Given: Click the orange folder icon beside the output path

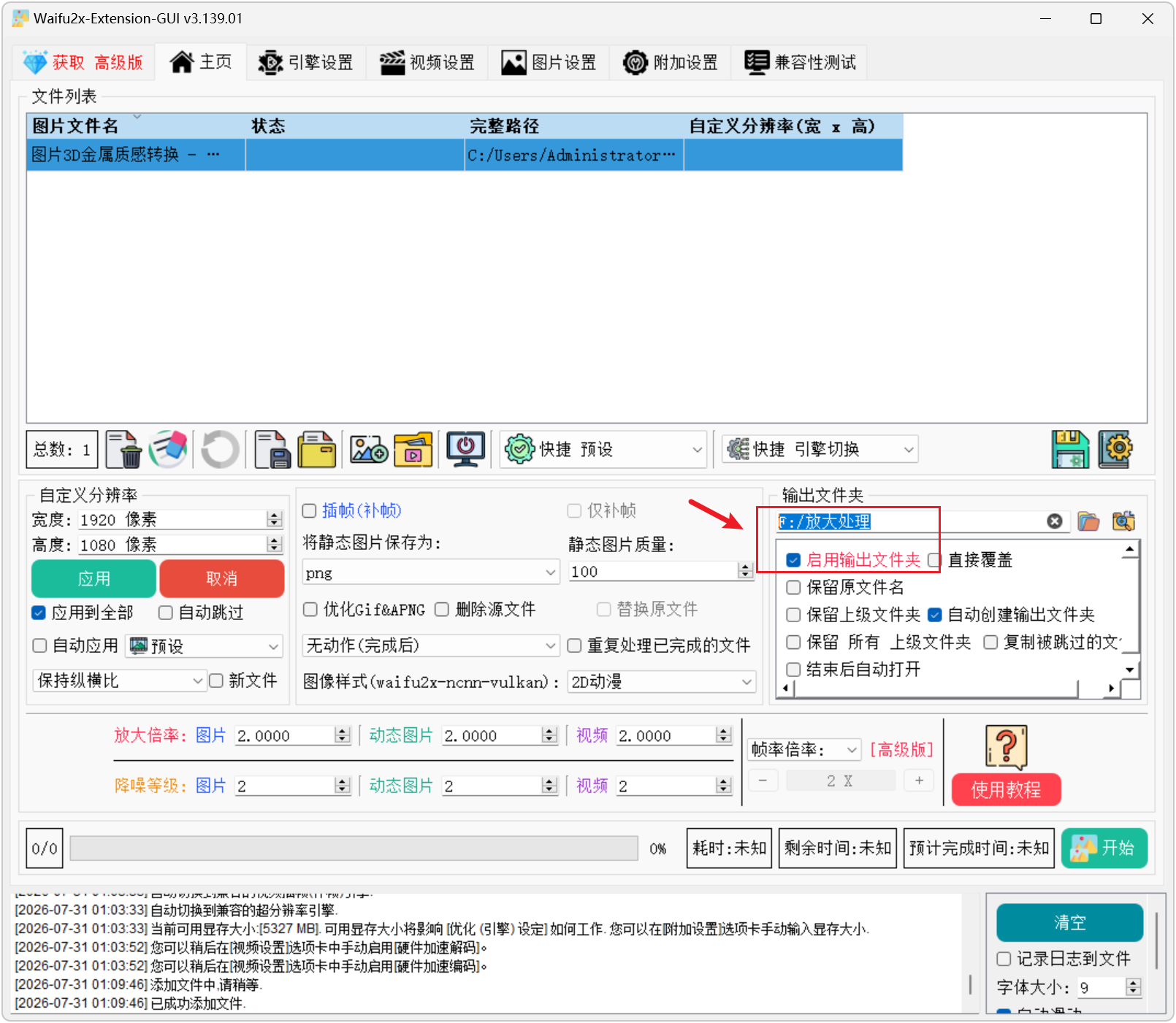Looking at the screenshot, I should tap(1088, 521).
